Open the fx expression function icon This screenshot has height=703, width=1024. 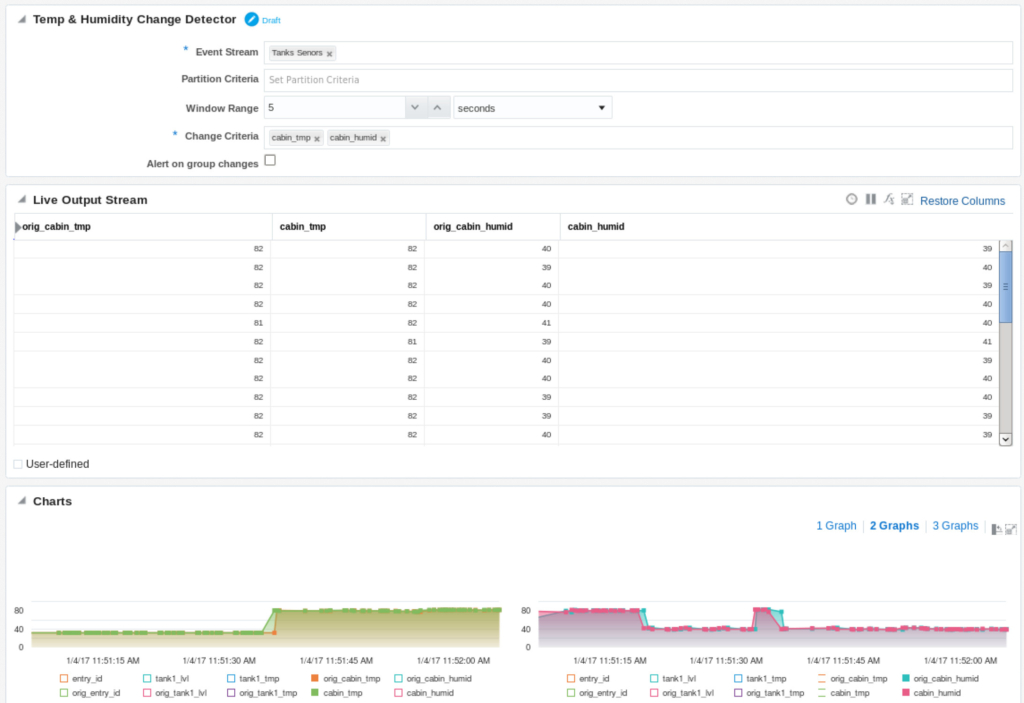point(889,199)
